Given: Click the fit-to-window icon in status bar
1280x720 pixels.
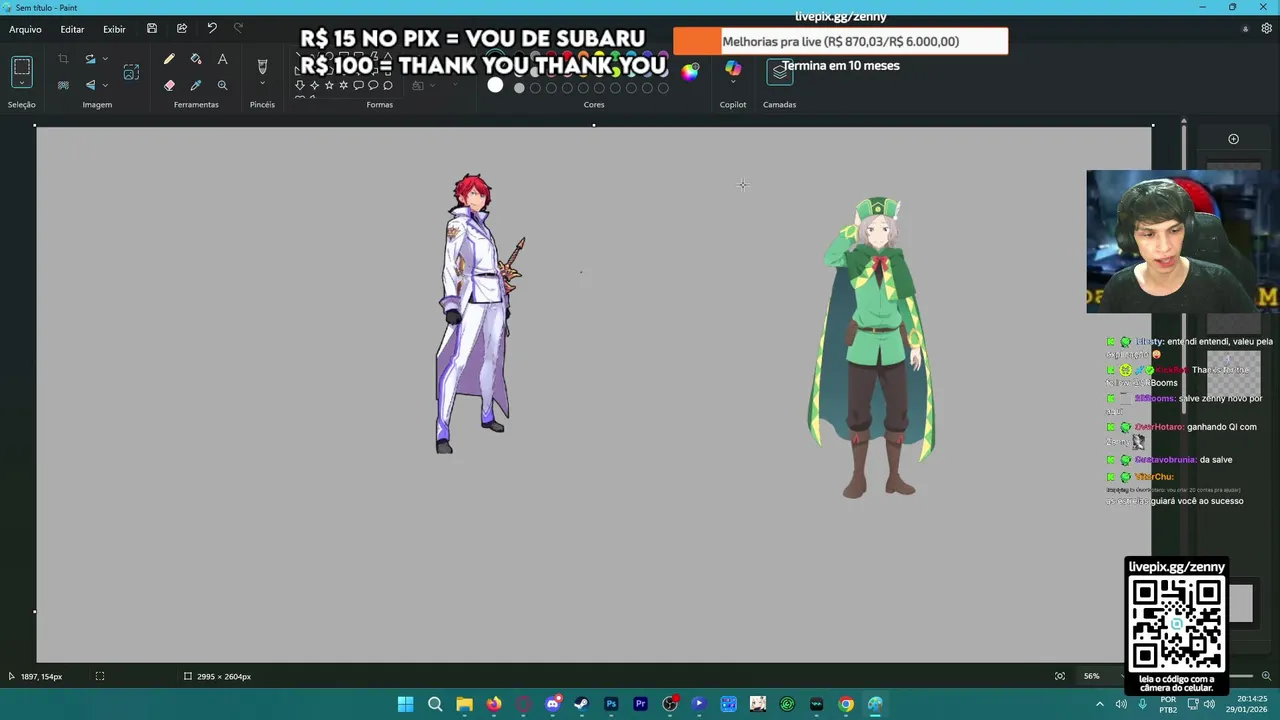Looking at the screenshot, I should [x=1060, y=676].
